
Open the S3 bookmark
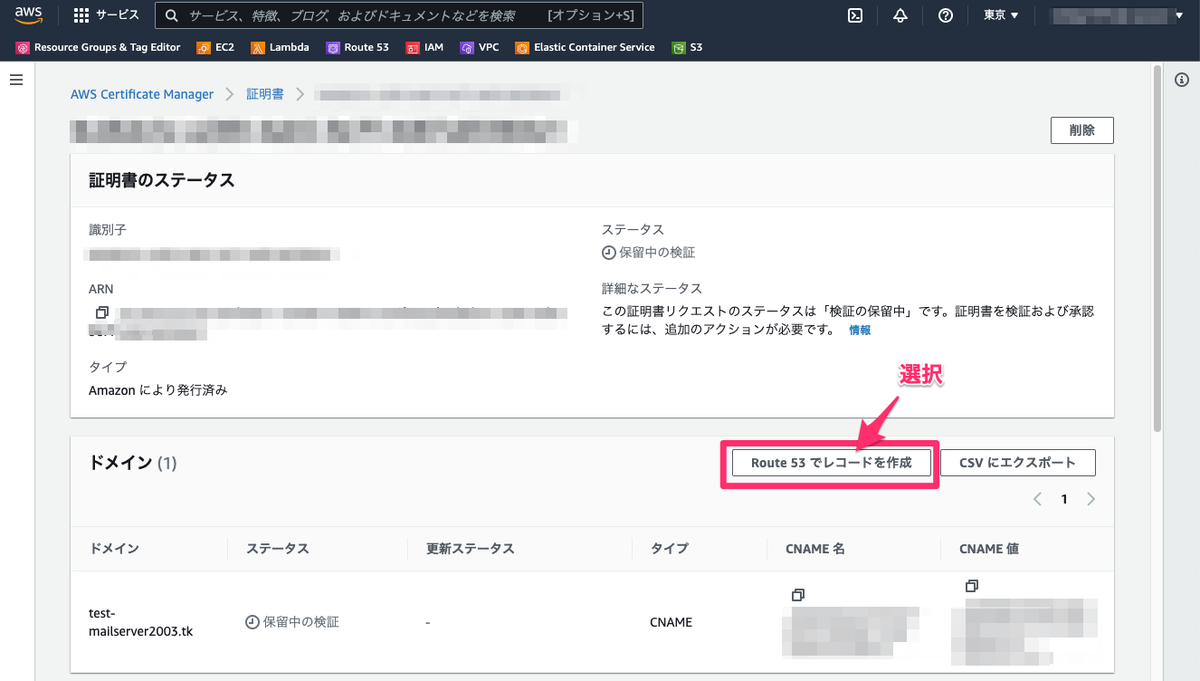point(687,47)
